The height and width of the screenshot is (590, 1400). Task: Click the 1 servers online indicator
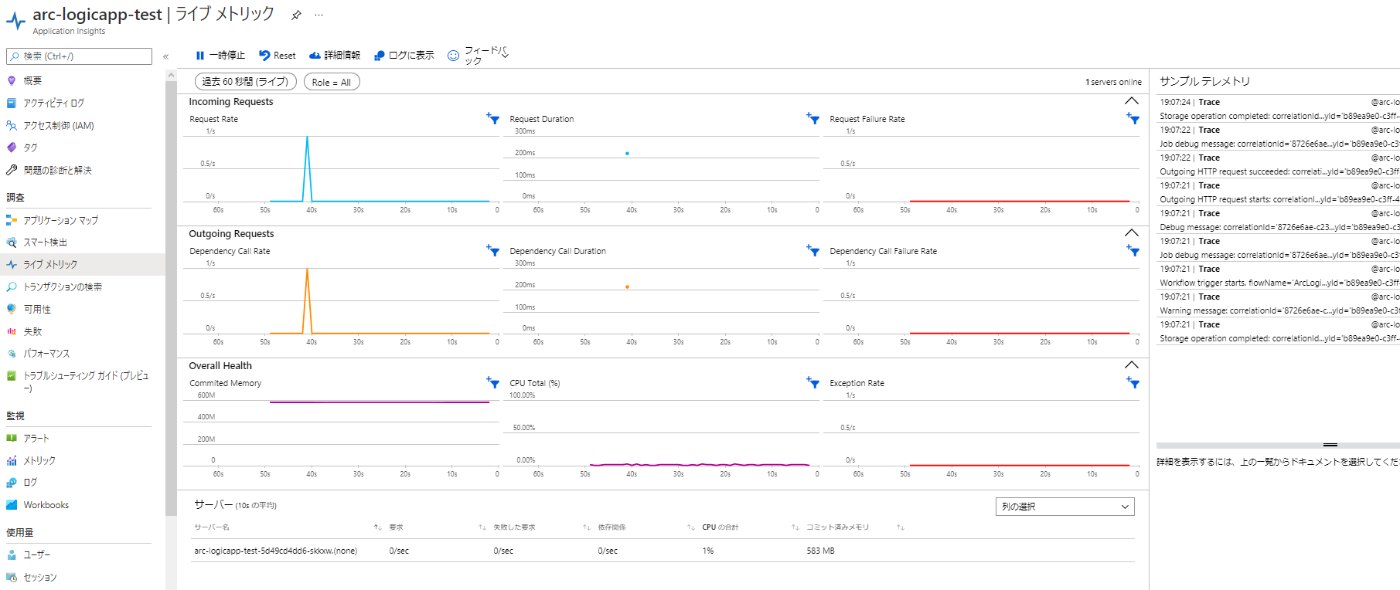pyautogui.click(x=1113, y=82)
